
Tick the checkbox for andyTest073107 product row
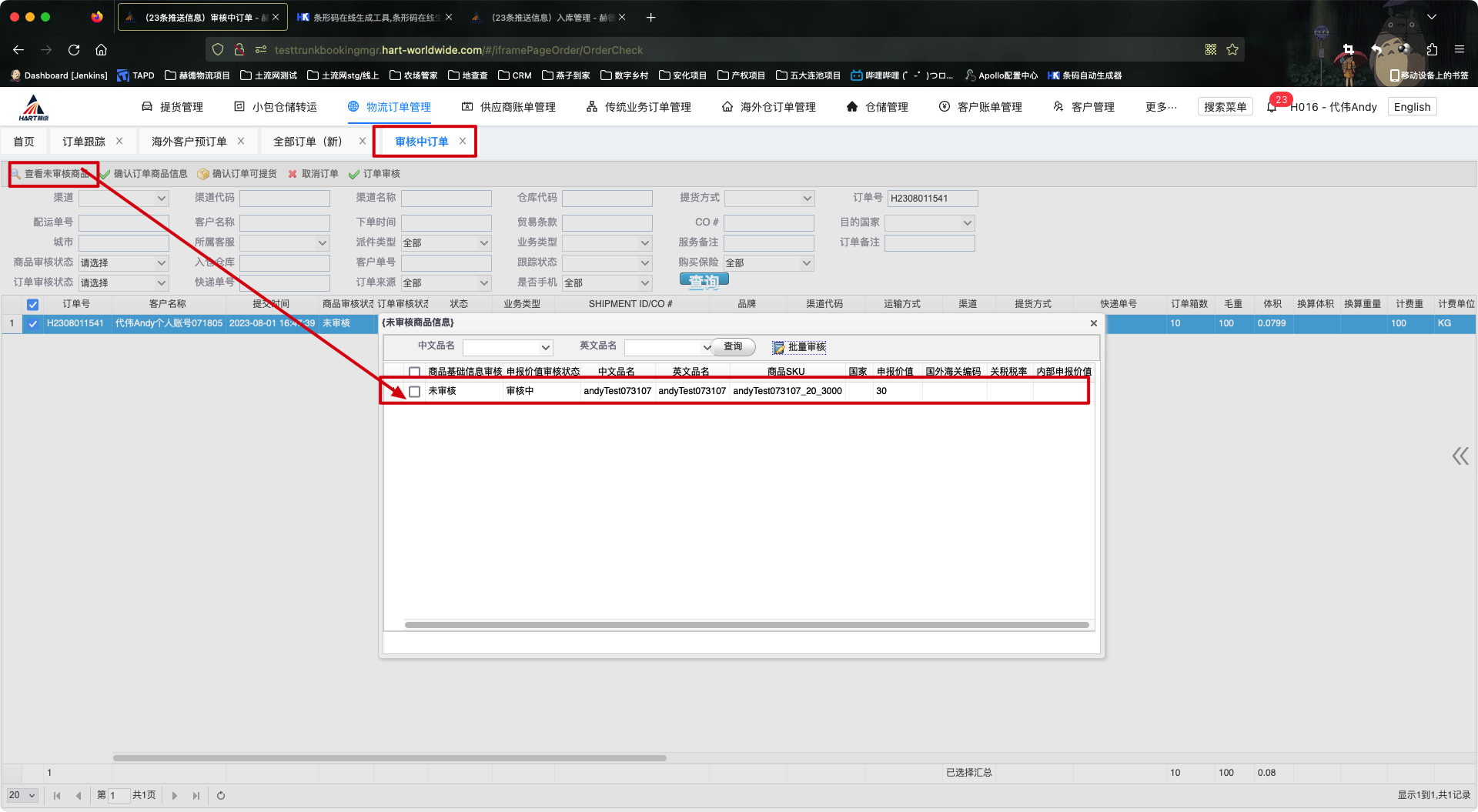(414, 392)
